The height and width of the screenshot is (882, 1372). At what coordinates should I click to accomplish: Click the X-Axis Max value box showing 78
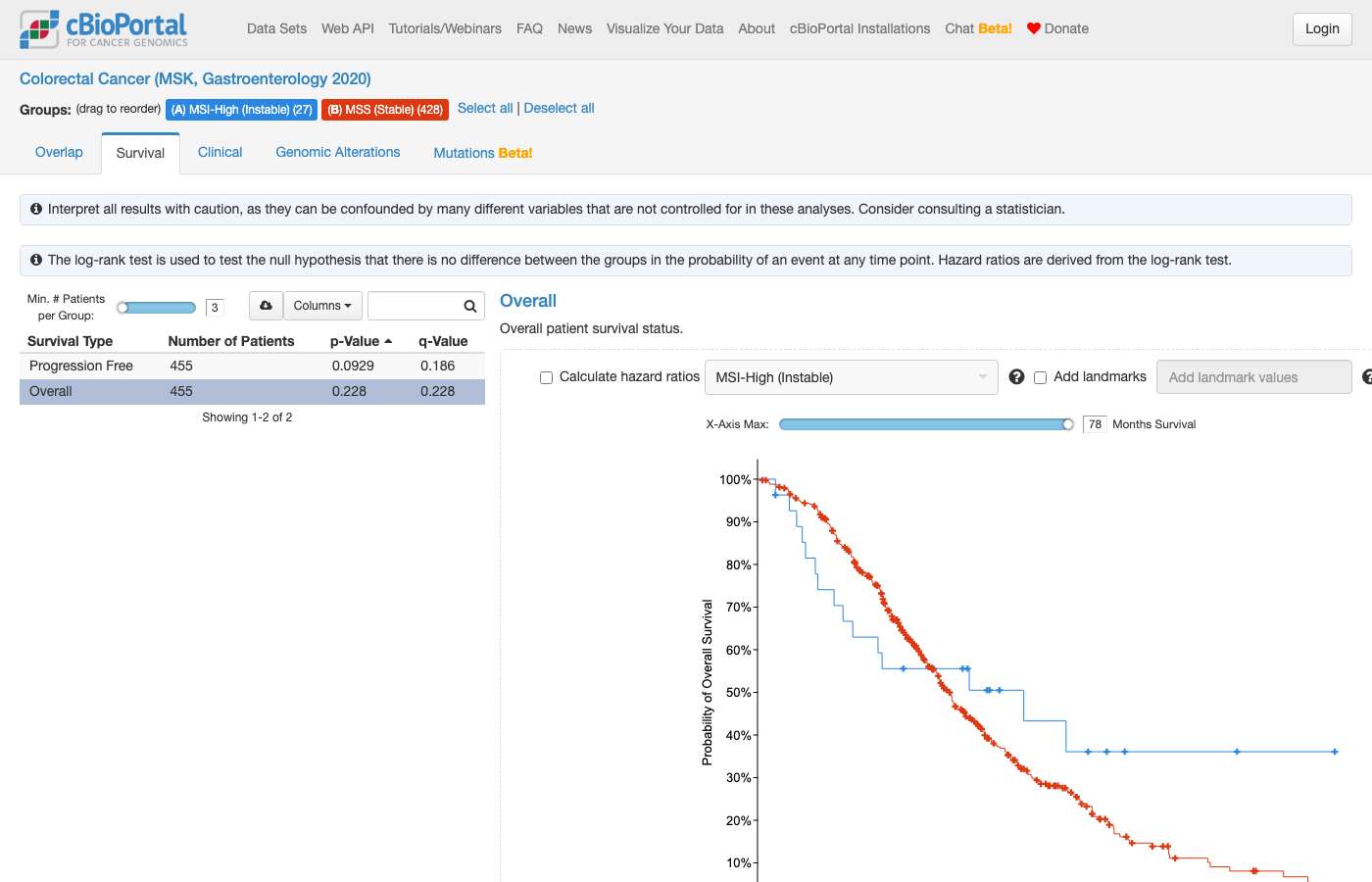1095,424
